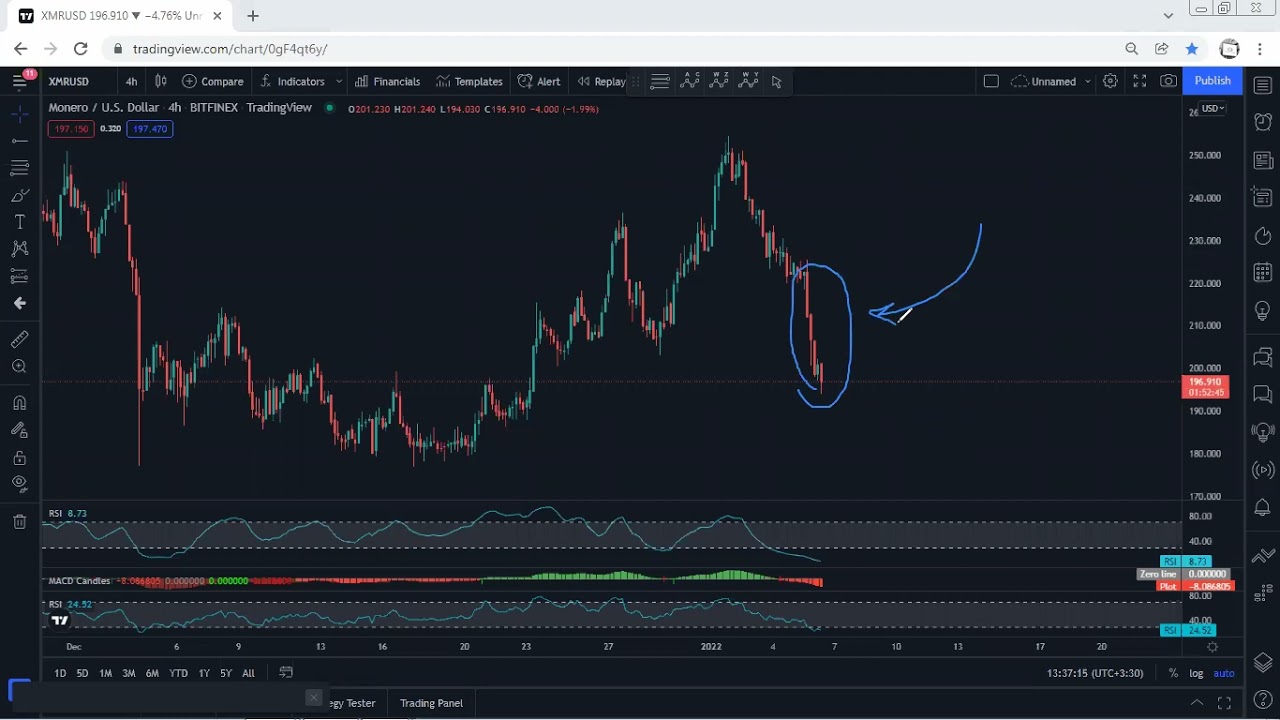Open chart settings gear icon

[1110, 81]
